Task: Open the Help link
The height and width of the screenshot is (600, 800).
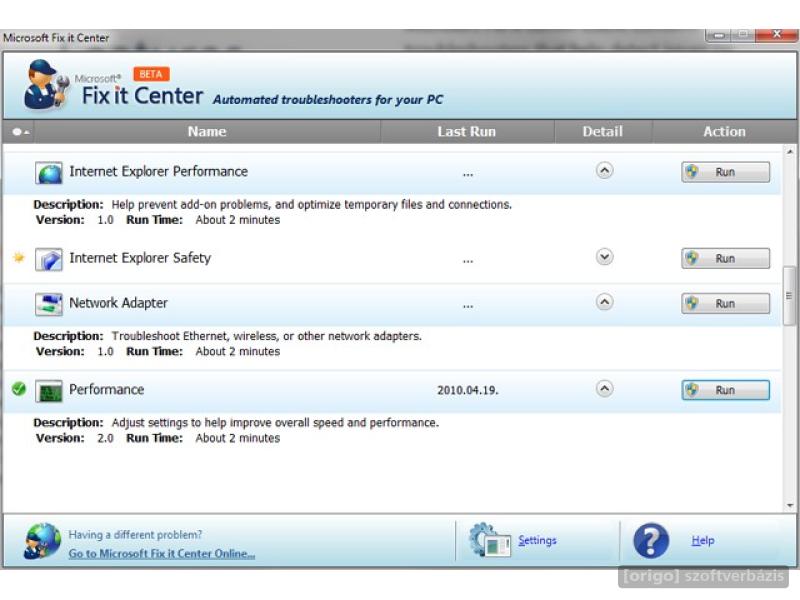Action: (703, 540)
